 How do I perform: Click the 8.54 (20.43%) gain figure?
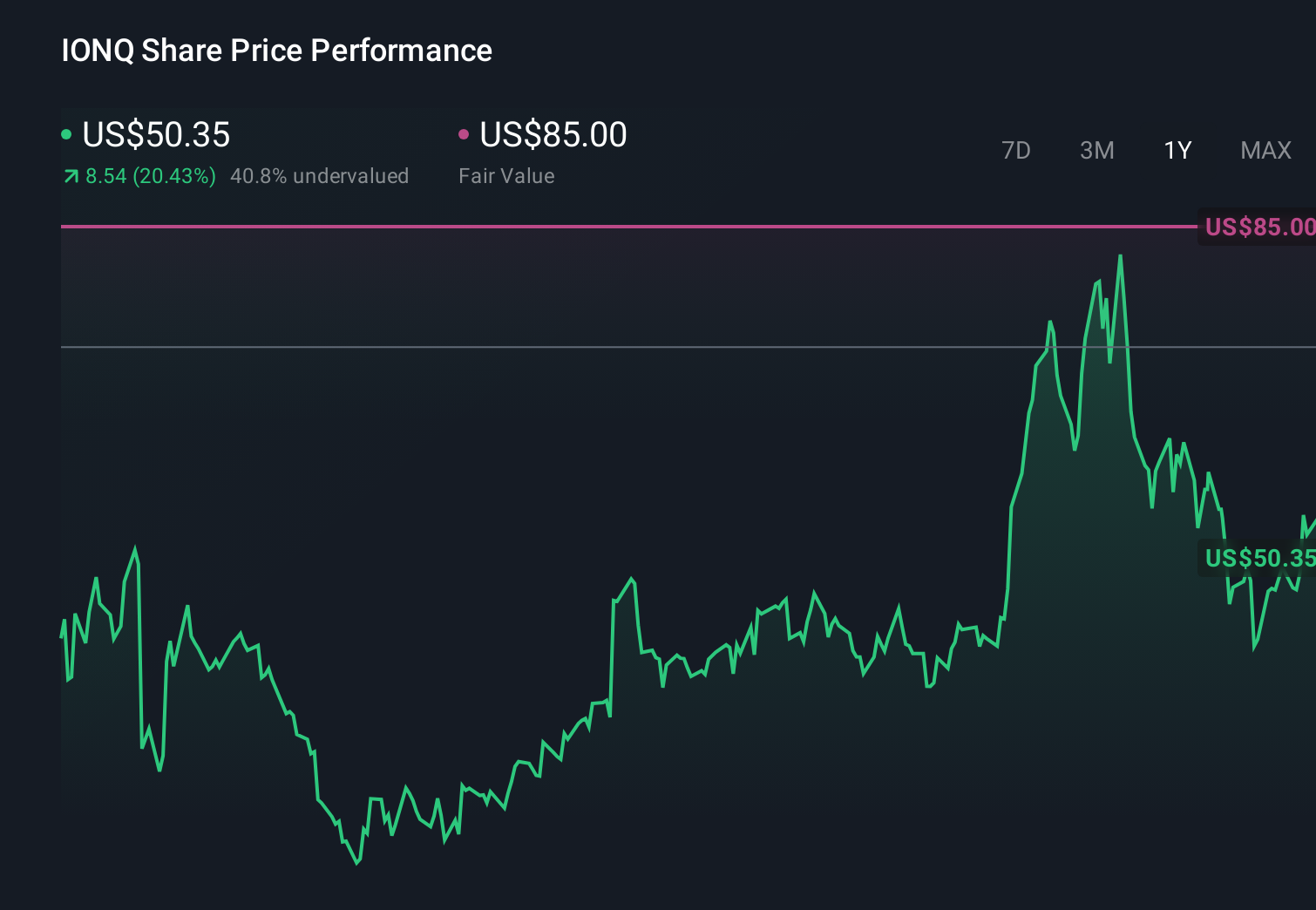[x=150, y=175]
